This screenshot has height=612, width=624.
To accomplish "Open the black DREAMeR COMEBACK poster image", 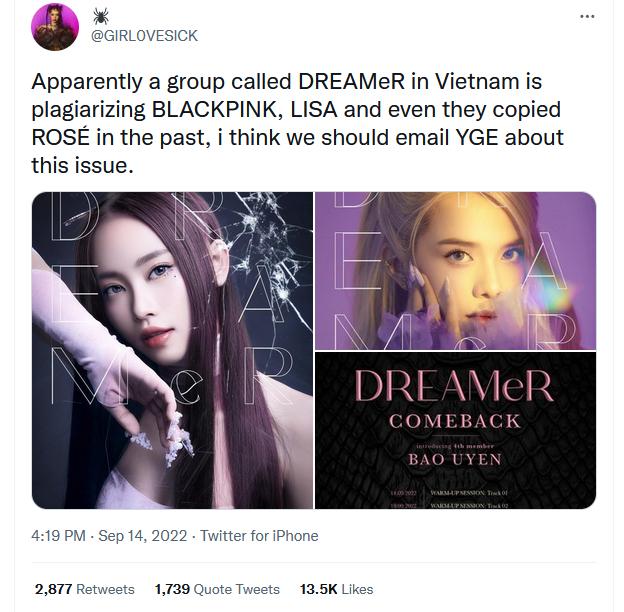I will point(455,431).
